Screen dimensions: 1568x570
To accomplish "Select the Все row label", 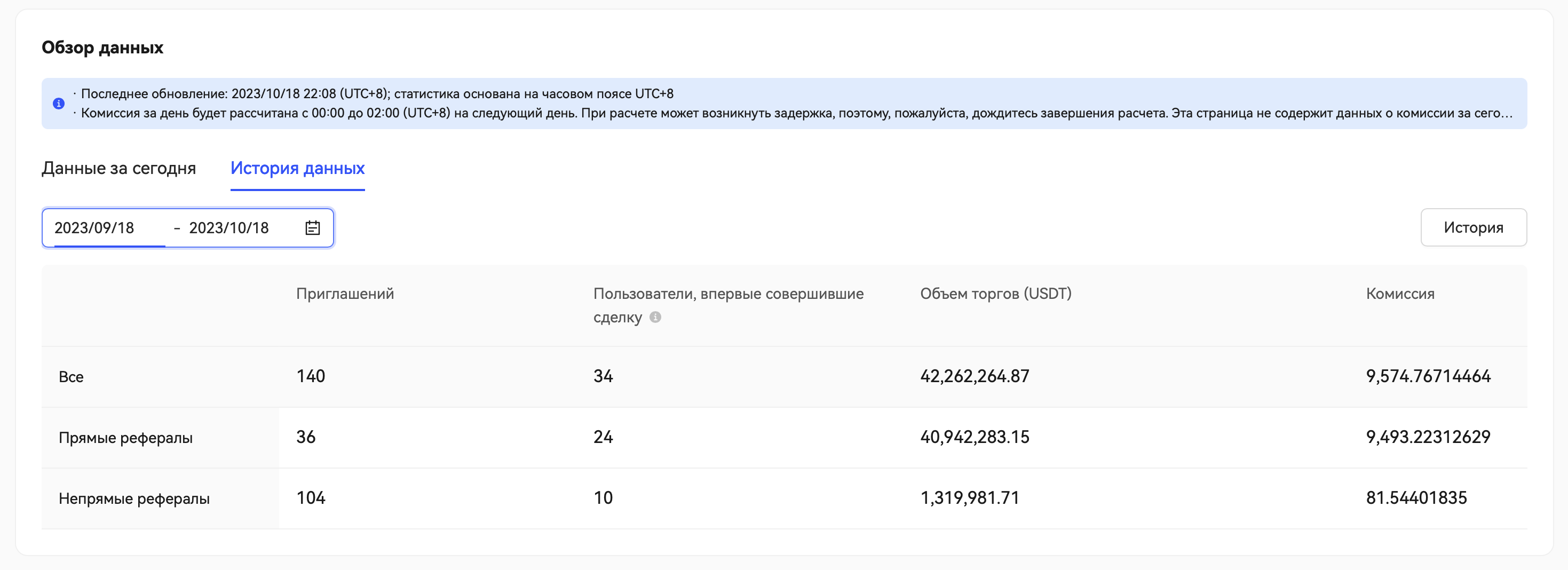I will [x=71, y=377].
